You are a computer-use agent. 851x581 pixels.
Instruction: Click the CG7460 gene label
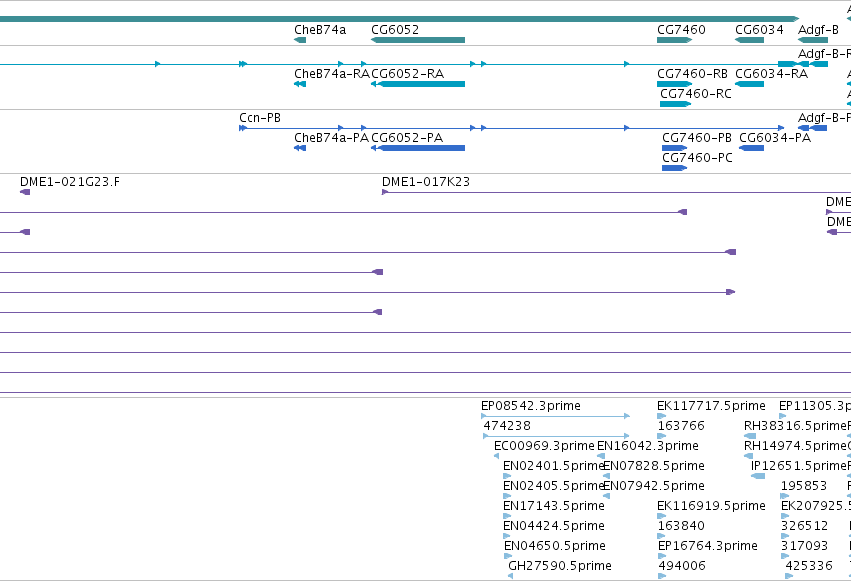point(681,30)
